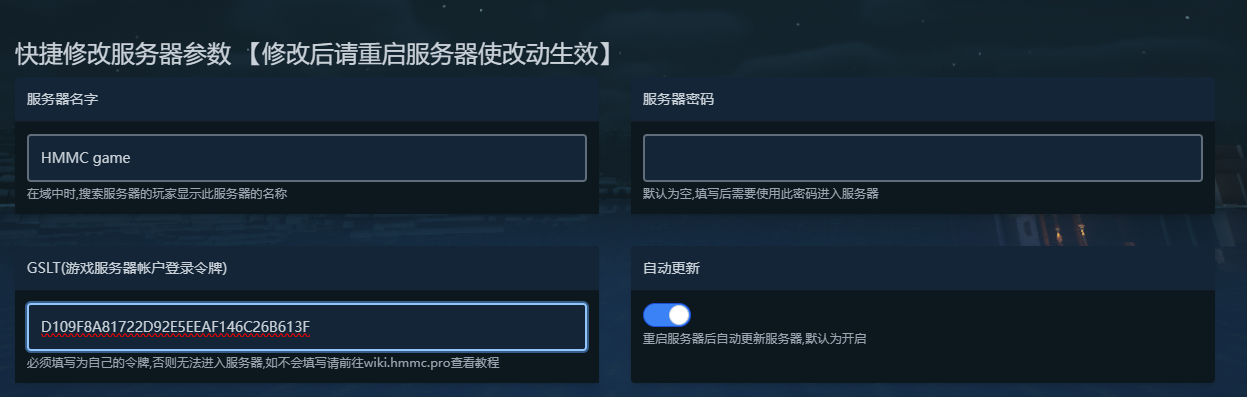Click the blue track of the 自动更新 switch
Image resolution: width=1247 pixels, height=397 pixels.
pyautogui.click(x=655, y=315)
